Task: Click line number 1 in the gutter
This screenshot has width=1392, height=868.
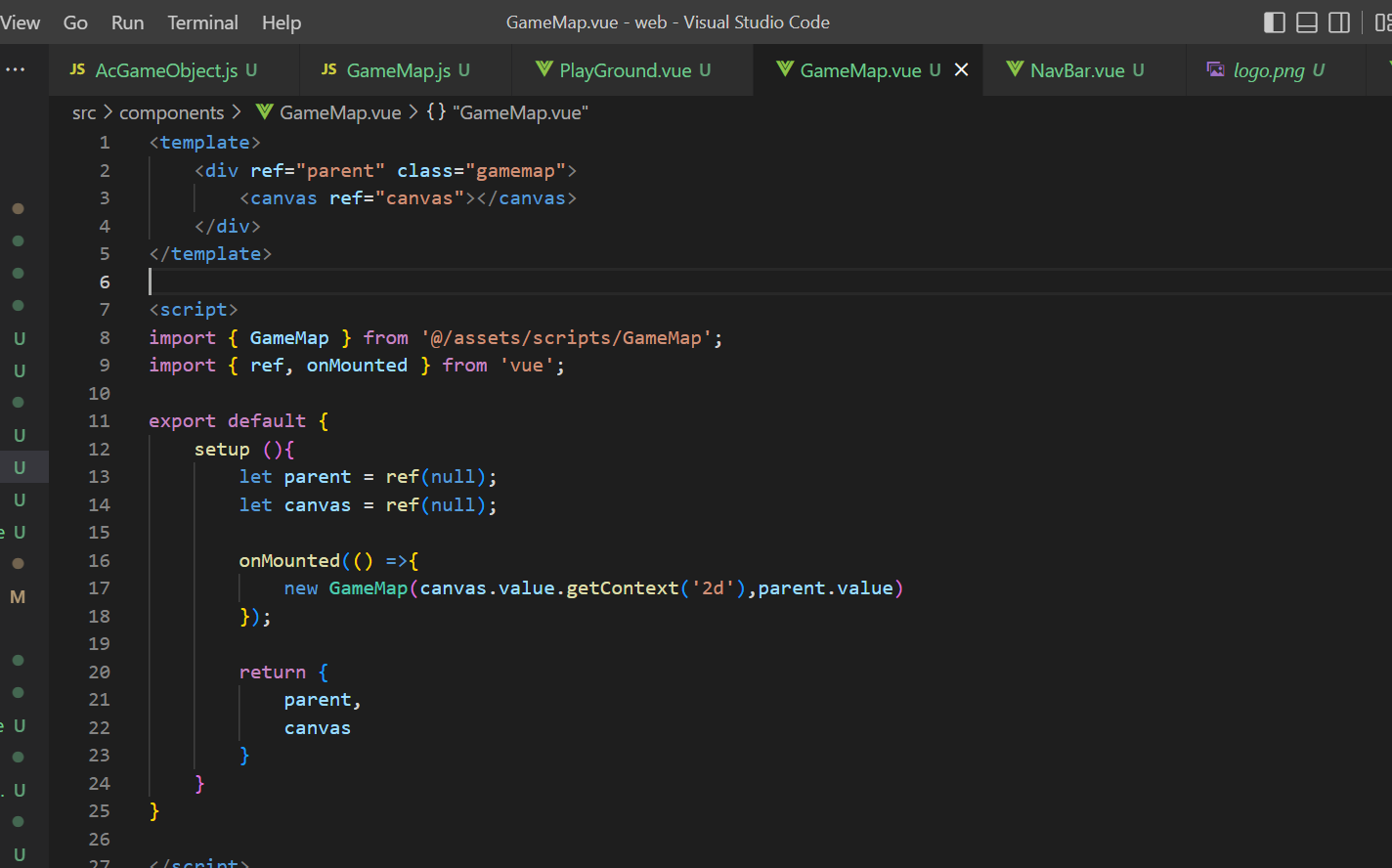Action: (105, 143)
